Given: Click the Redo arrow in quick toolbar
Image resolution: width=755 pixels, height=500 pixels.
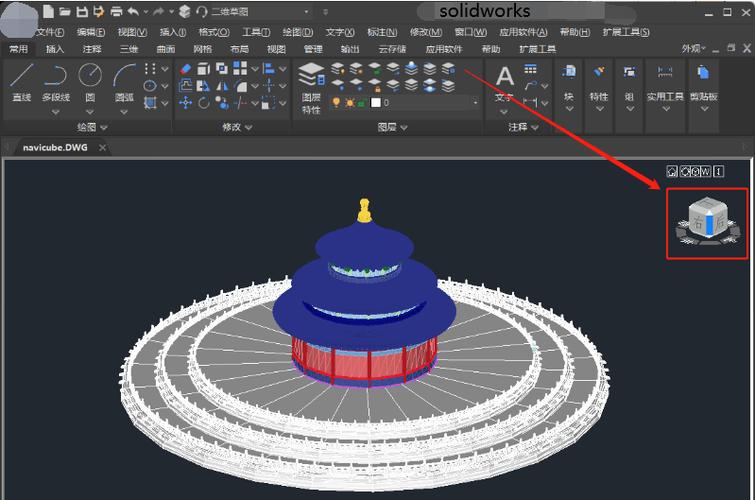Looking at the screenshot, I should 158,12.
